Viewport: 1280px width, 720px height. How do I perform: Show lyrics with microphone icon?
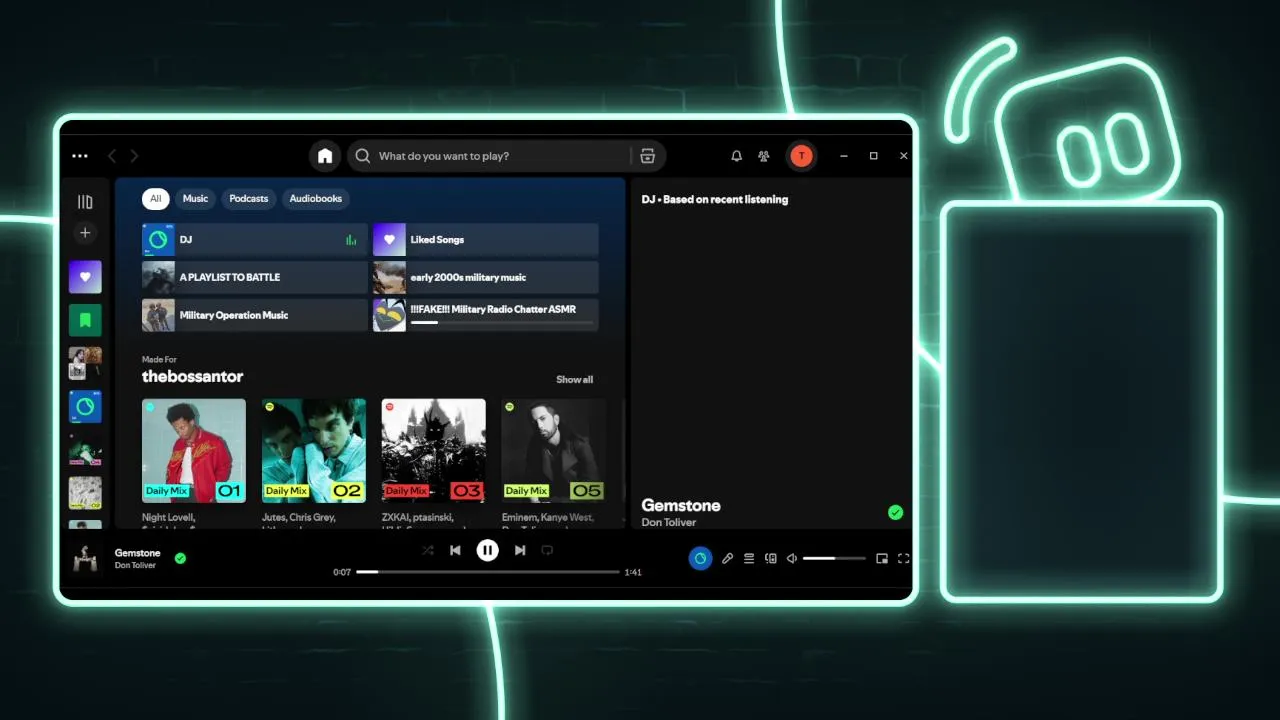(728, 559)
